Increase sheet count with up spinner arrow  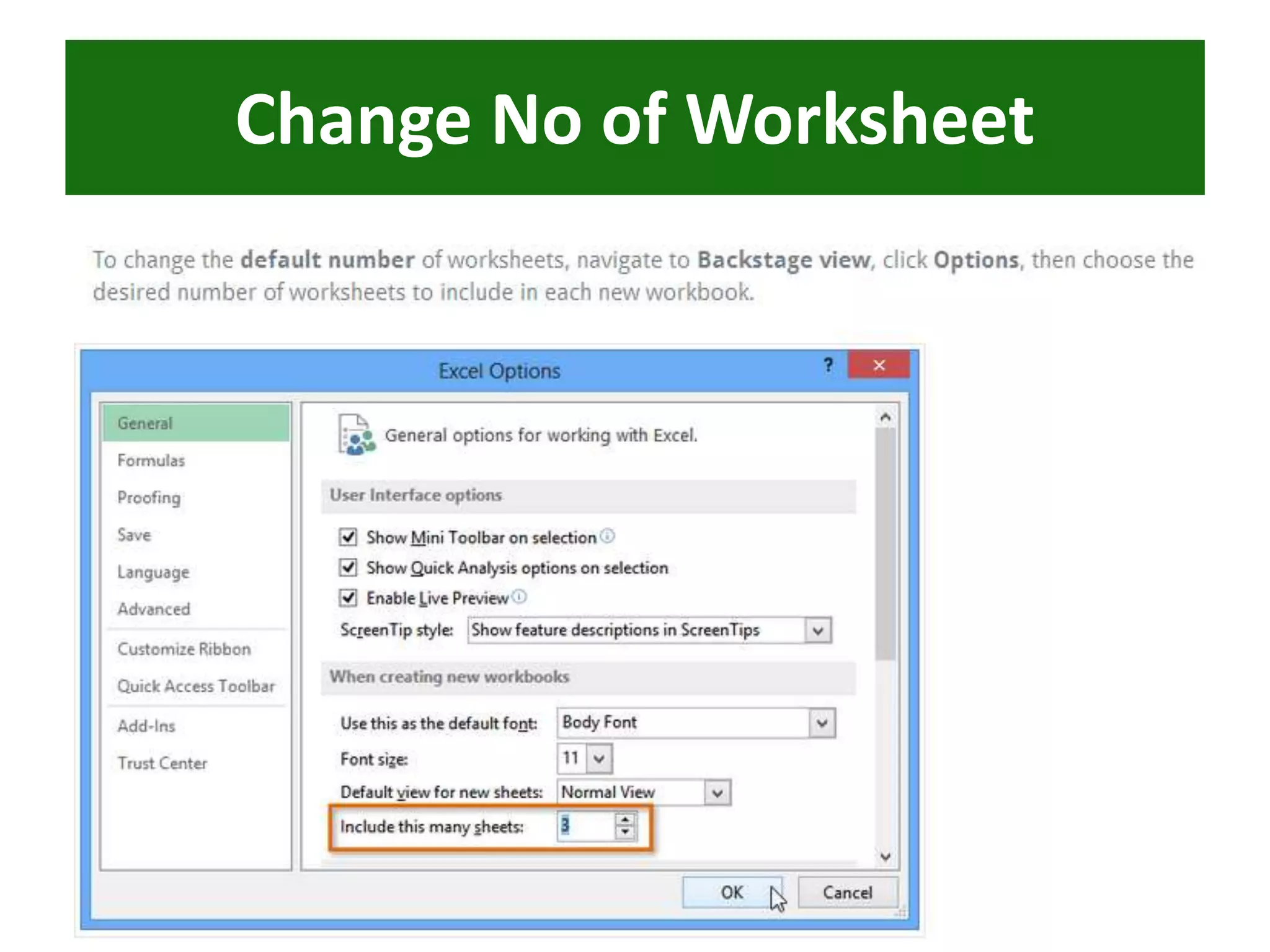click(x=625, y=820)
